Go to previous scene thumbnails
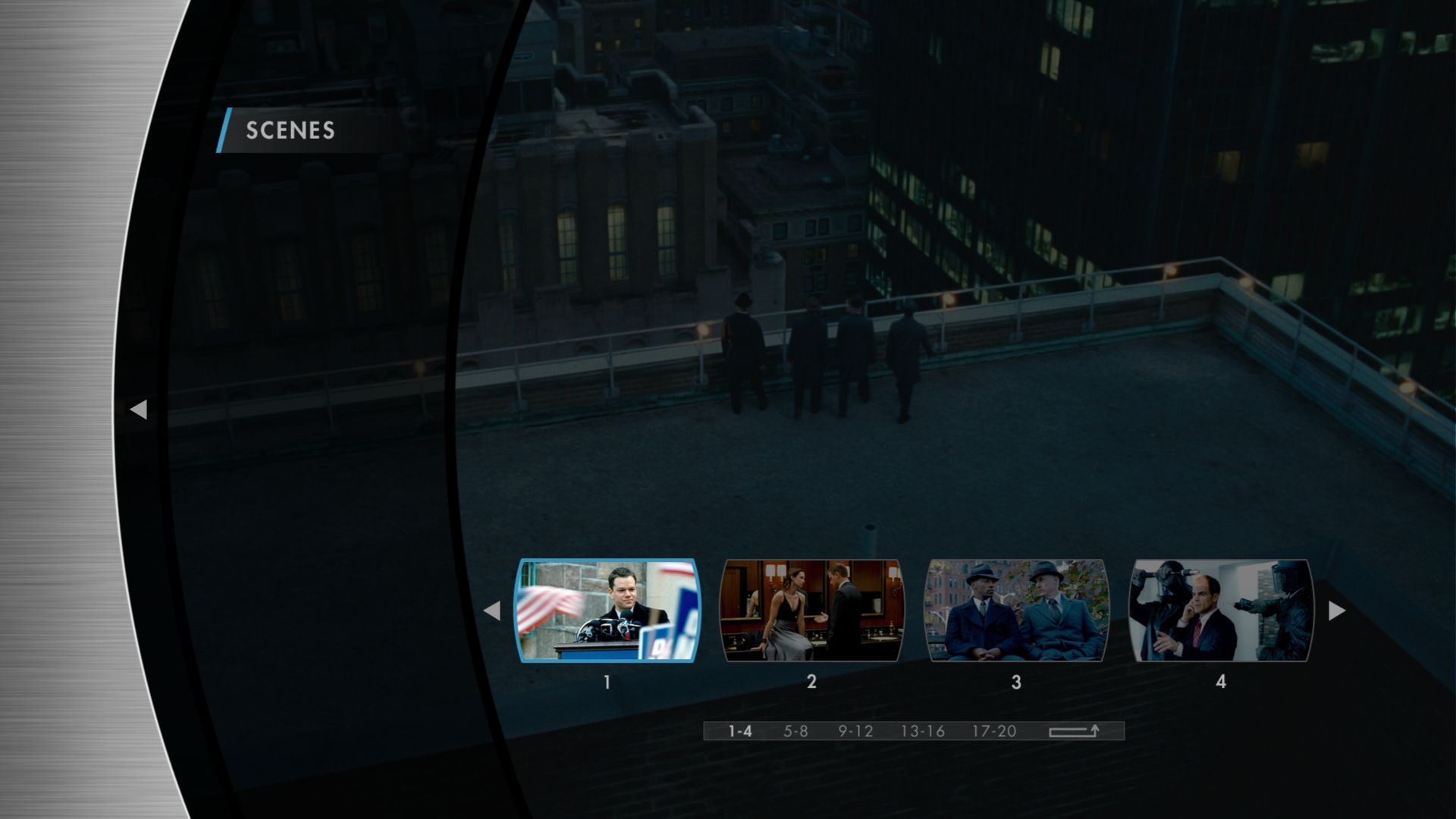The height and width of the screenshot is (819, 1456). pos(491,610)
